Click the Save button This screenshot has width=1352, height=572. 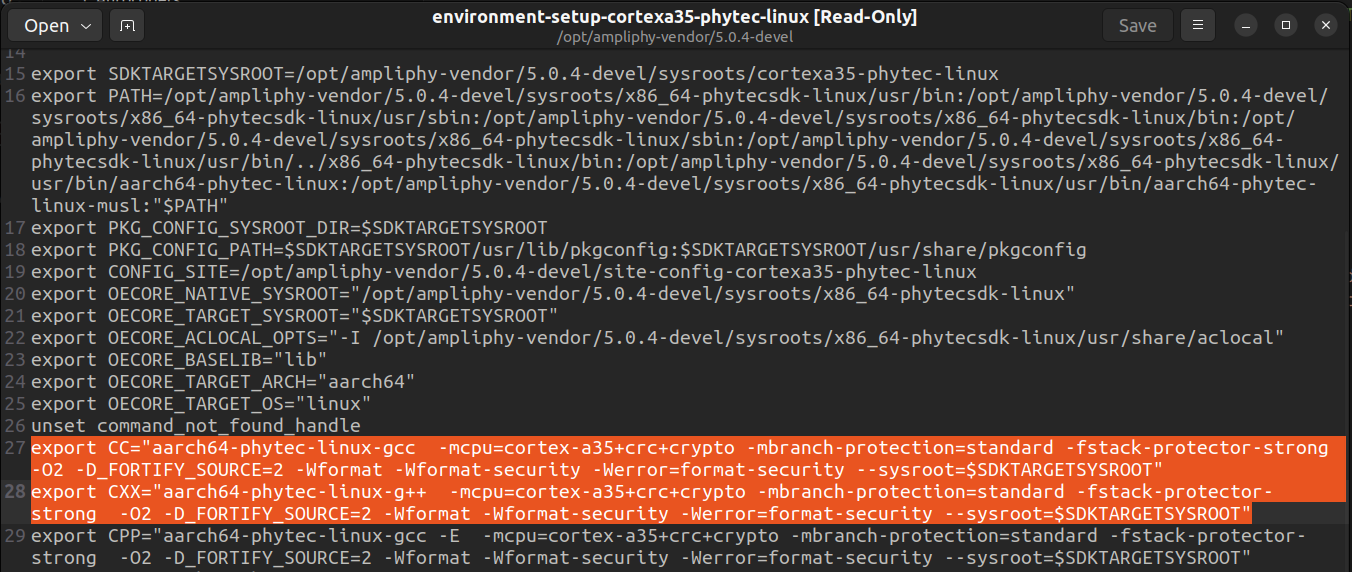[1137, 25]
